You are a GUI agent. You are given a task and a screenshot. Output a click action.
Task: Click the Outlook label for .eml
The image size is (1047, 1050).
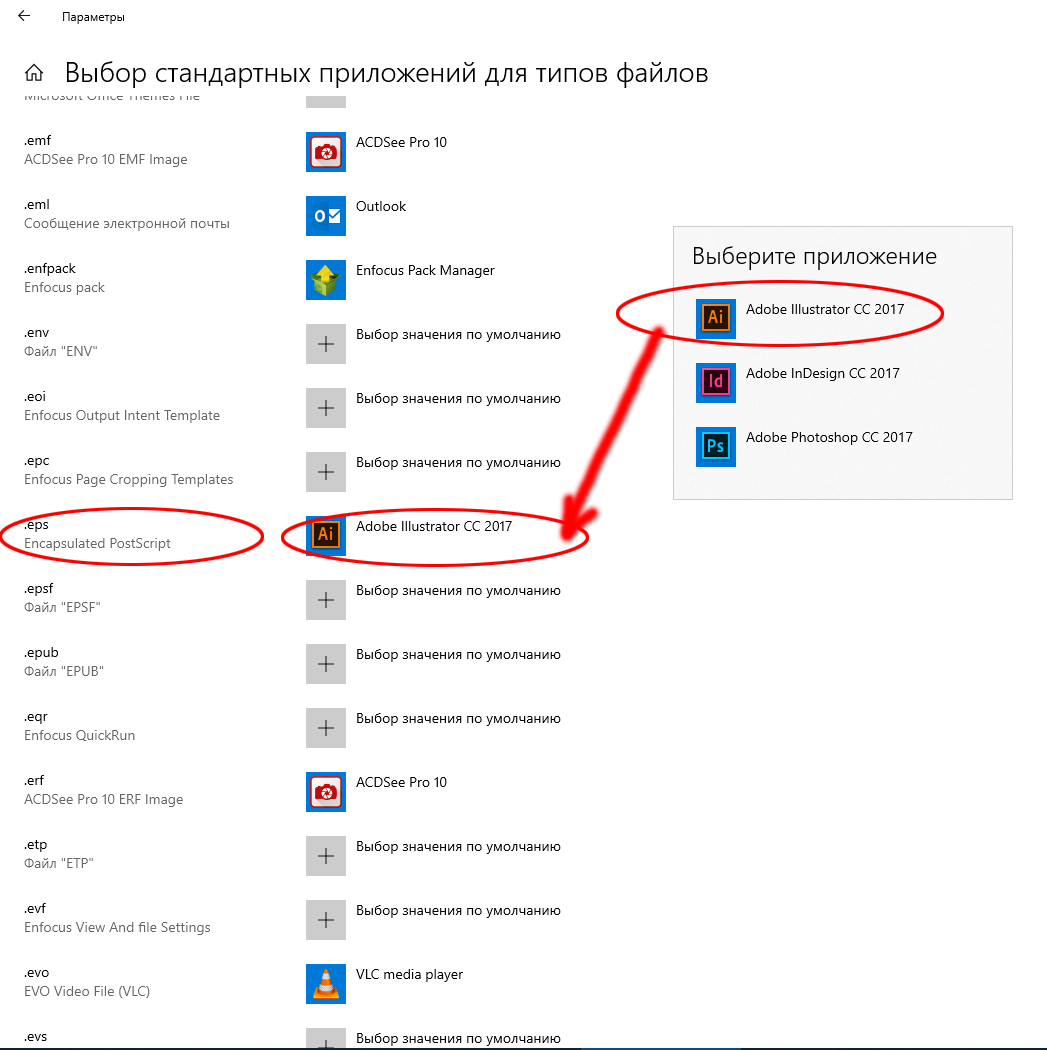point(381,206)
